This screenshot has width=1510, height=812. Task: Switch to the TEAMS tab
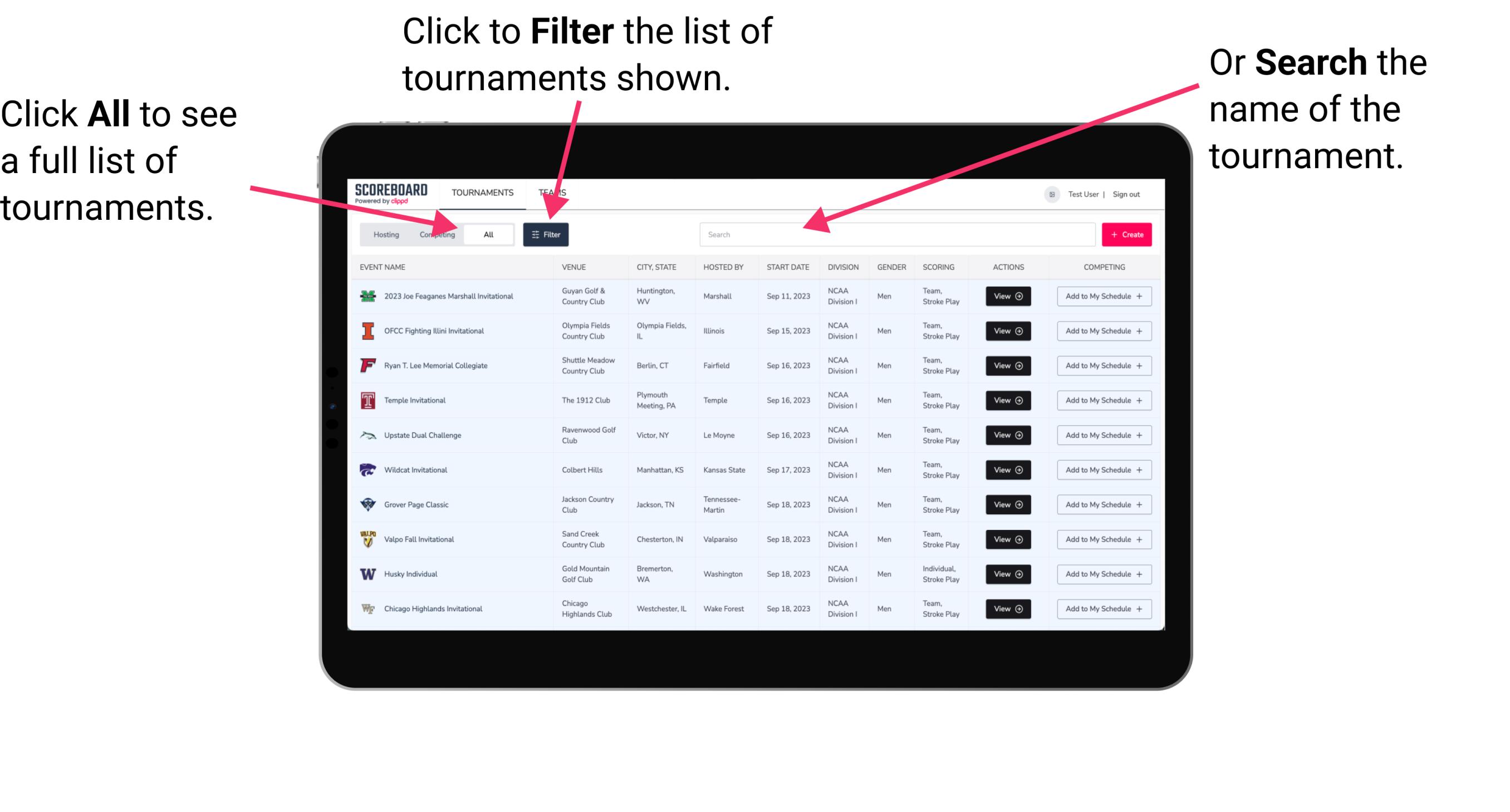click(x=555, y=191)
